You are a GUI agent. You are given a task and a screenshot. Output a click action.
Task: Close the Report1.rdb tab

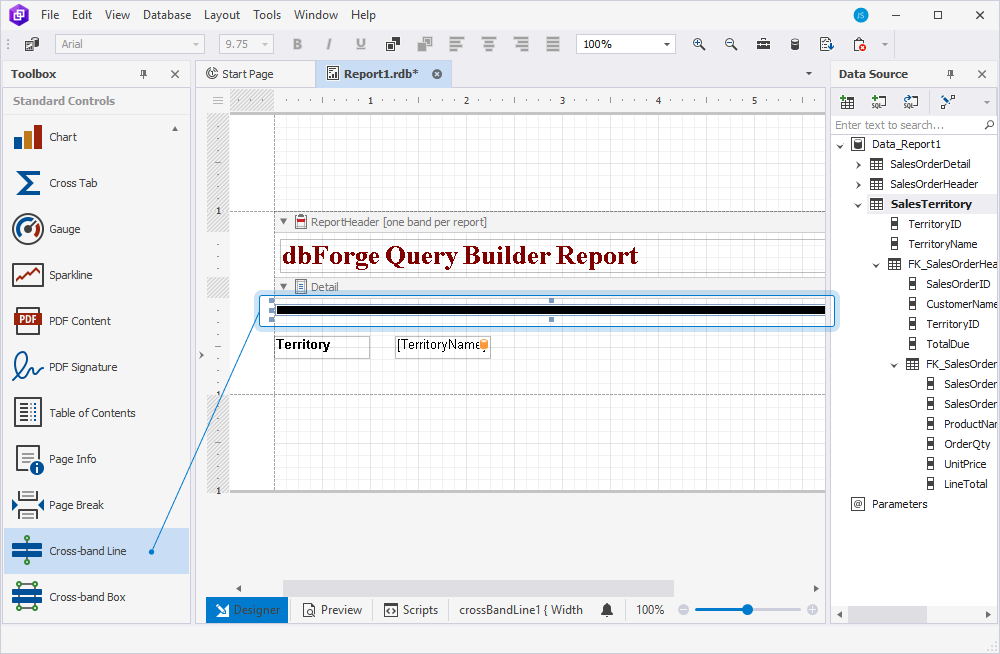coord(437,74)
